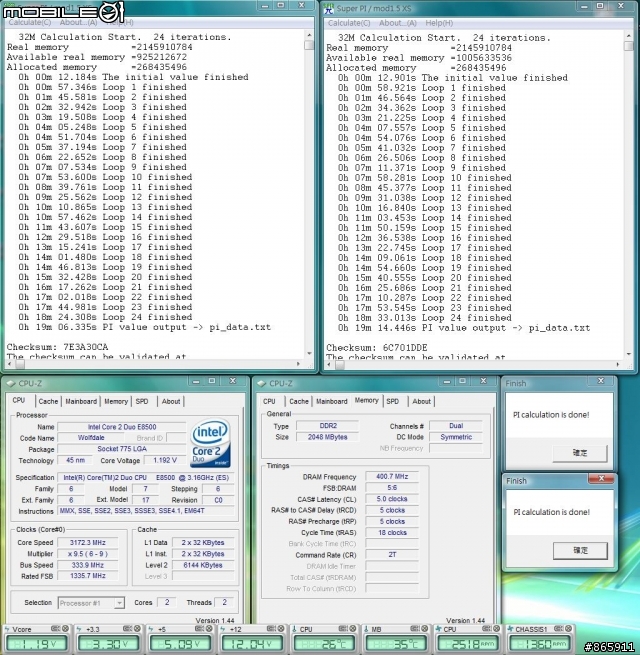
Task: Switch to SPD tab in left CPU-Z
Action: (x=142, y=401)
